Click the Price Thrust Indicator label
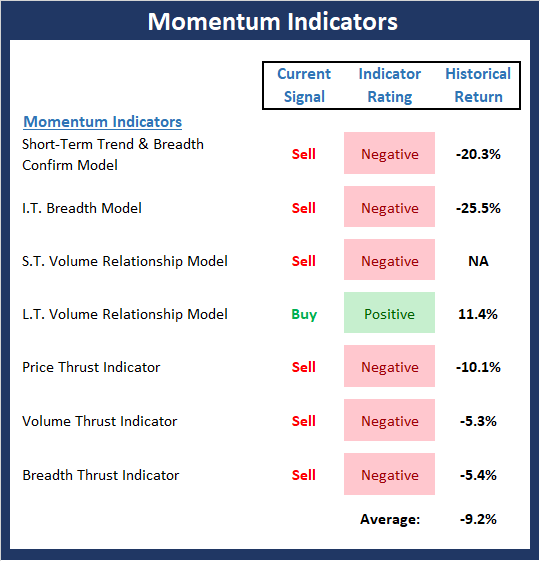Image resolution: width=540 pixels, height=561 pixels. [91, 367]
